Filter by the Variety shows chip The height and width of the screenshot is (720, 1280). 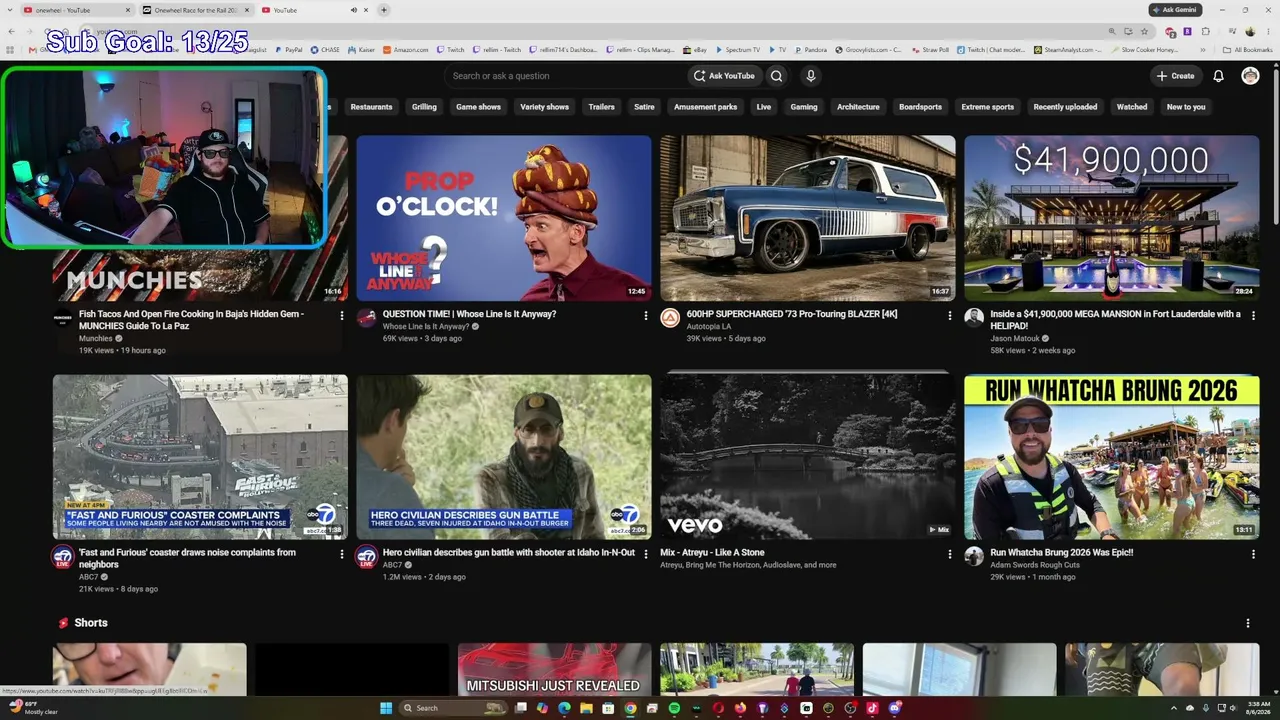(x=544, y=107)
